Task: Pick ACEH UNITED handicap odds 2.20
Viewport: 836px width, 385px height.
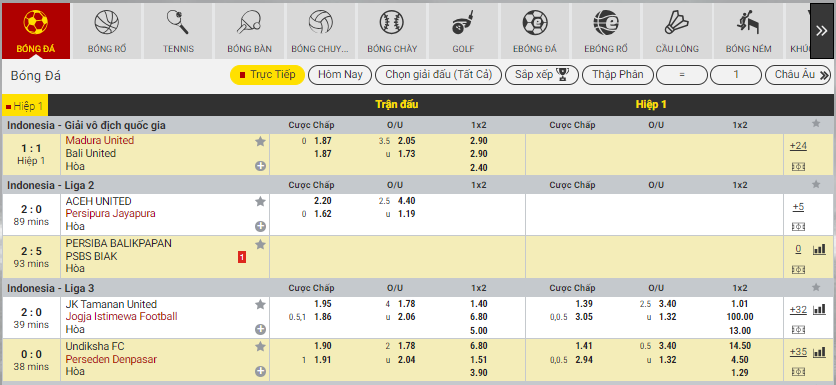Action: click(323, 201)
